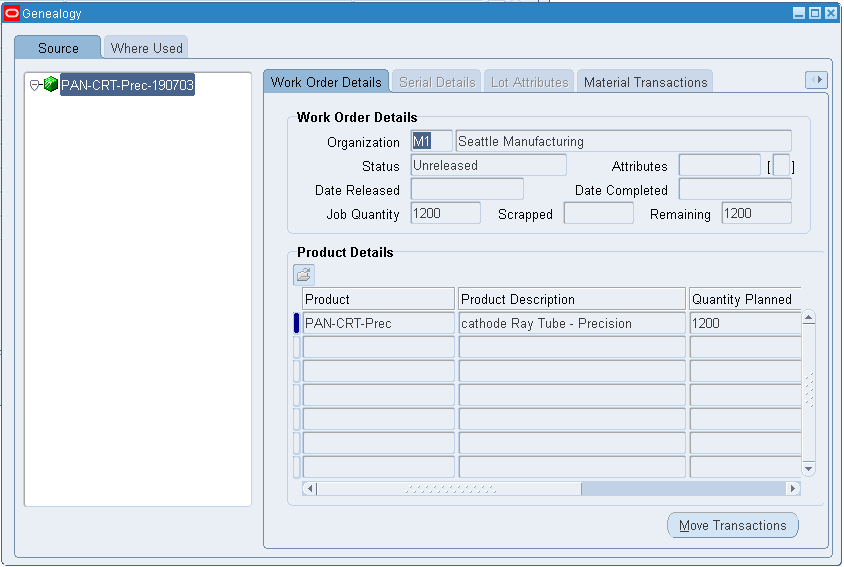
Task: Switch to the Where Used tab
Action: pyautogui.click(x=146, y=48)
